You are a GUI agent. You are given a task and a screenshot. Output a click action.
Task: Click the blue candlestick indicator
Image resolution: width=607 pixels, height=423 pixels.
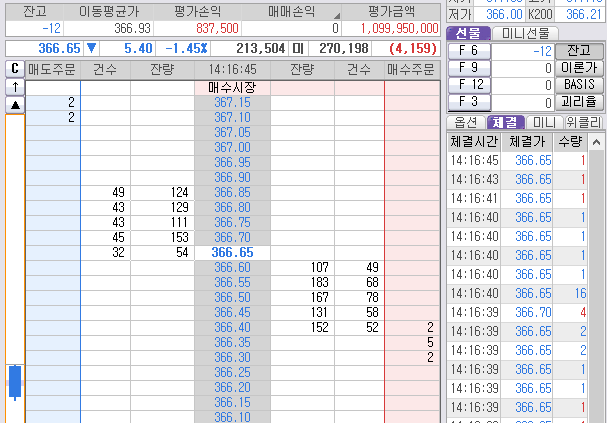click(15, 382)
